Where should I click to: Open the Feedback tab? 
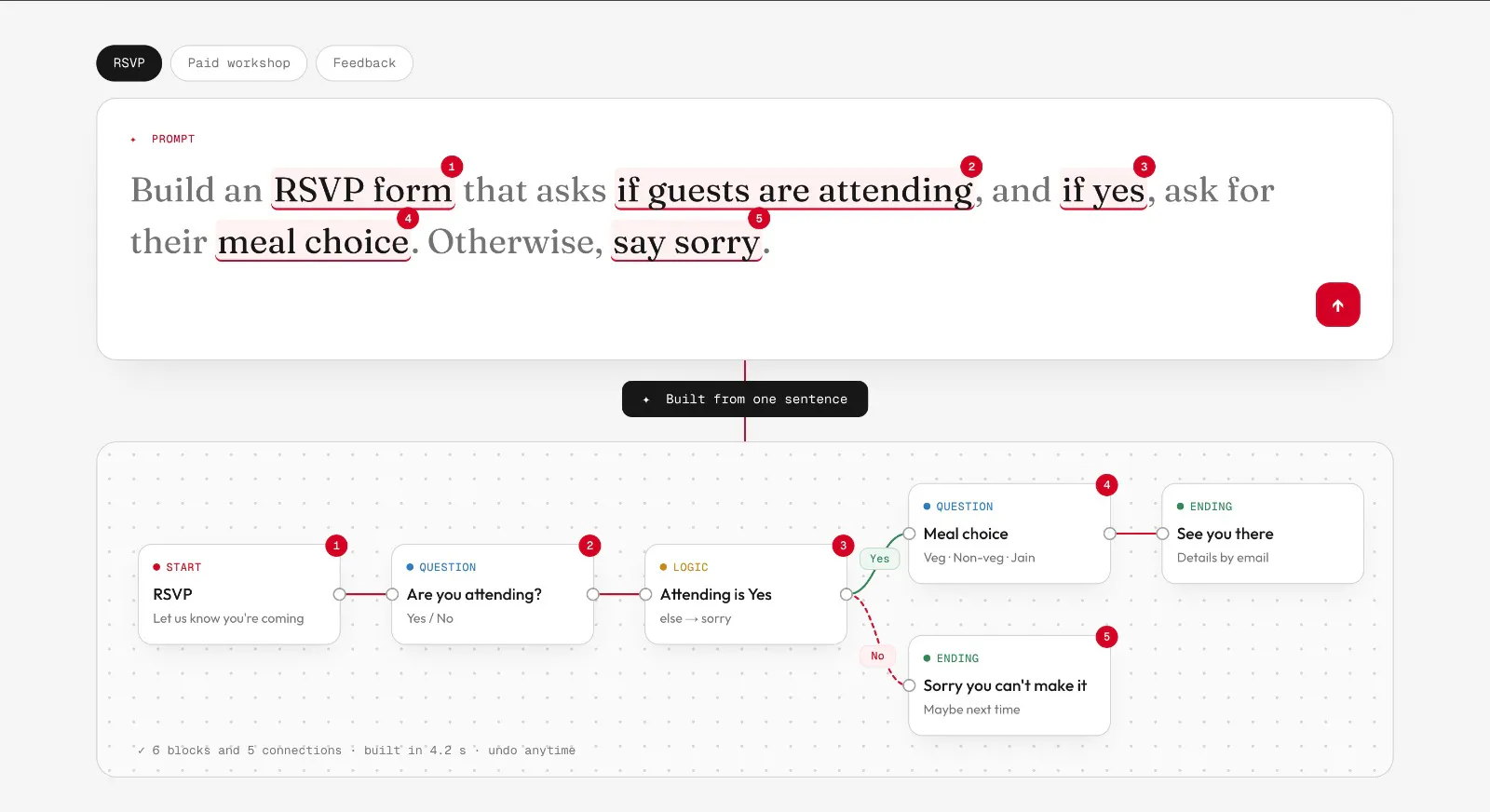(x=364, y=63)
